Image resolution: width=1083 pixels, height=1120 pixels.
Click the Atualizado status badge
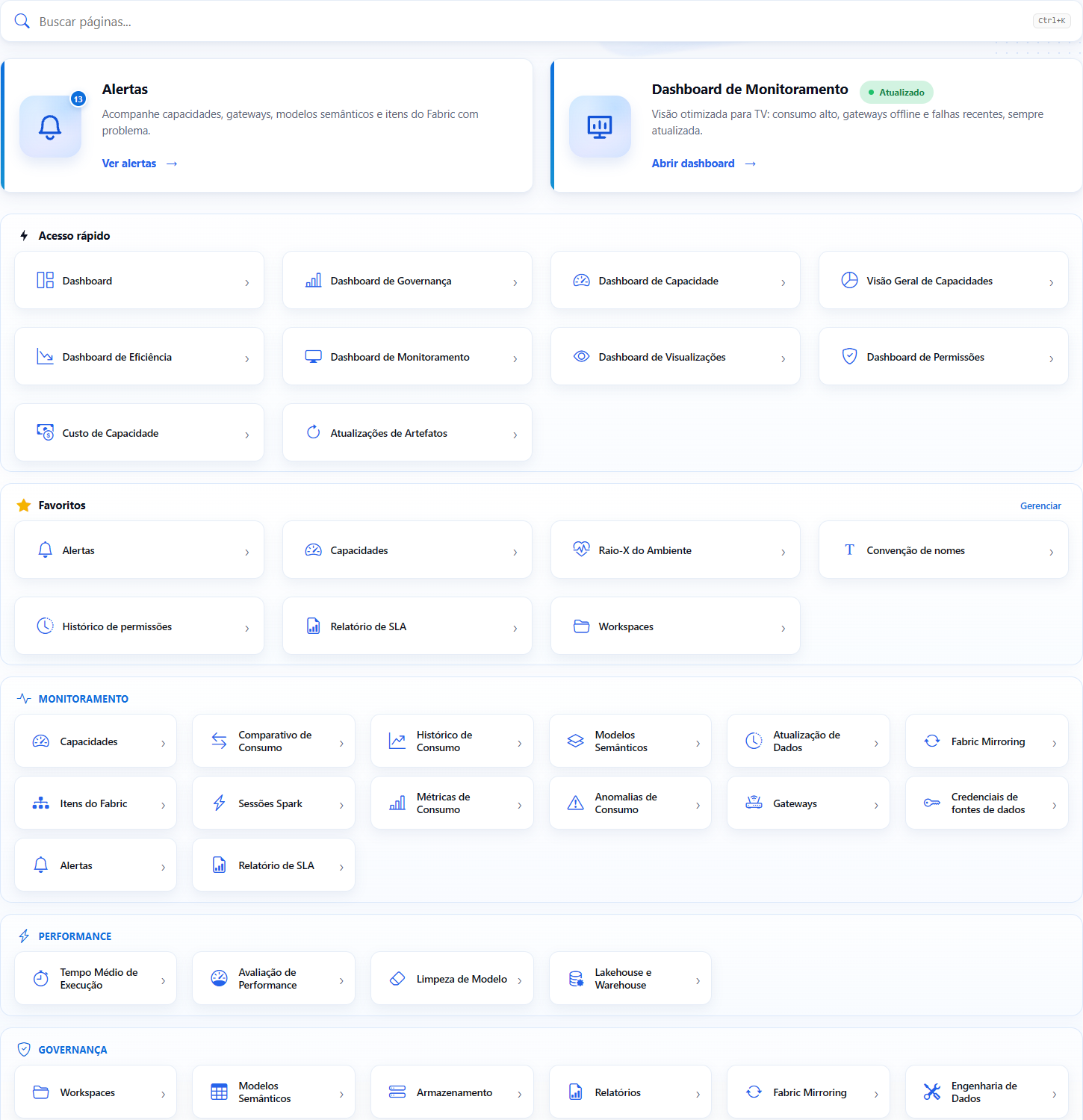896,92
